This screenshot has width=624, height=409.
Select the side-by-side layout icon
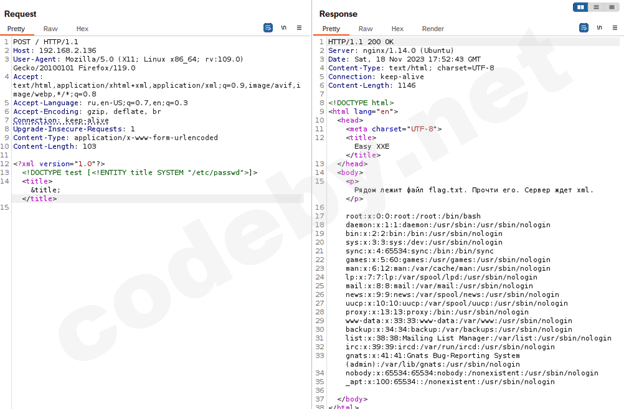(x=581, y=7)
